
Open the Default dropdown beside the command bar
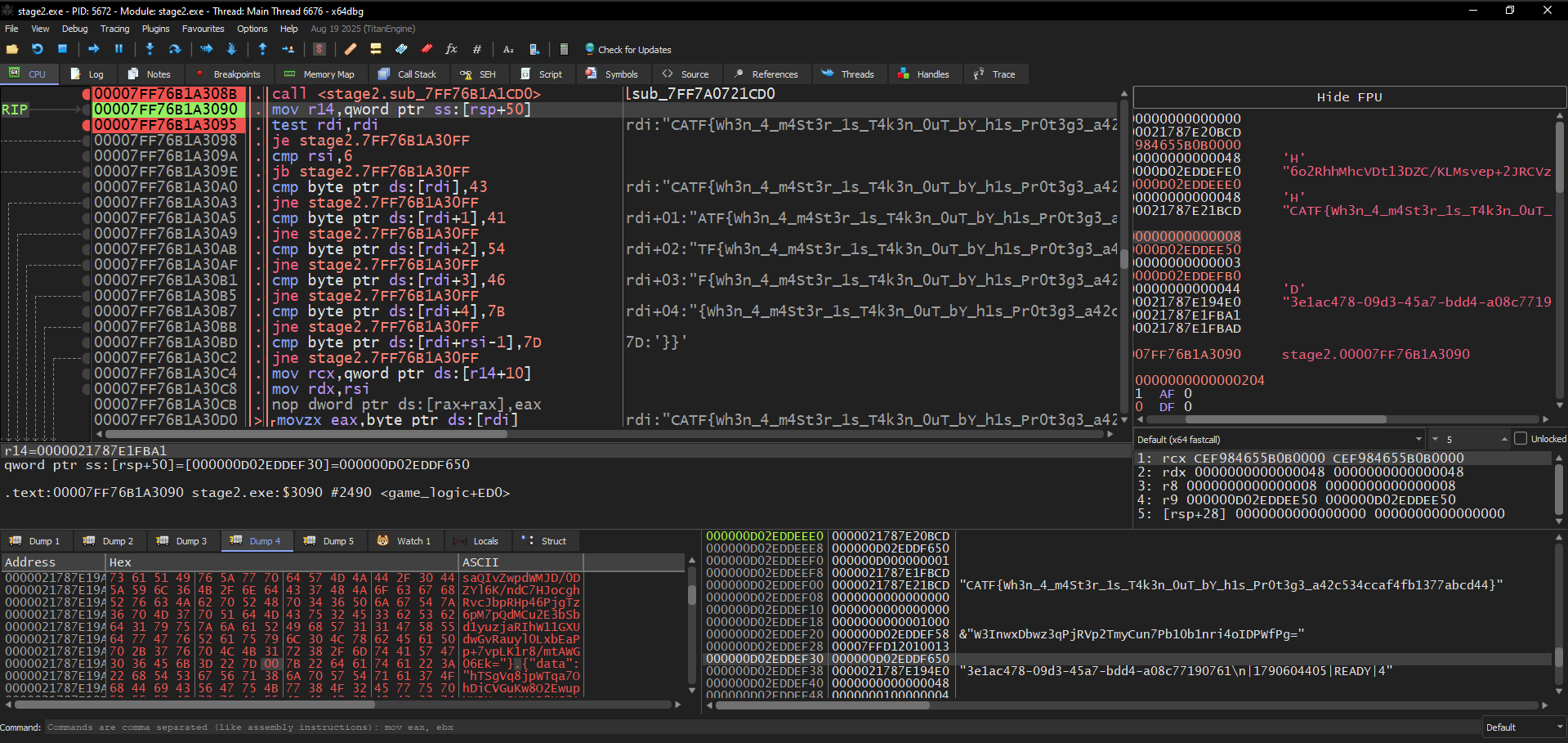[x=1524, y=727]
